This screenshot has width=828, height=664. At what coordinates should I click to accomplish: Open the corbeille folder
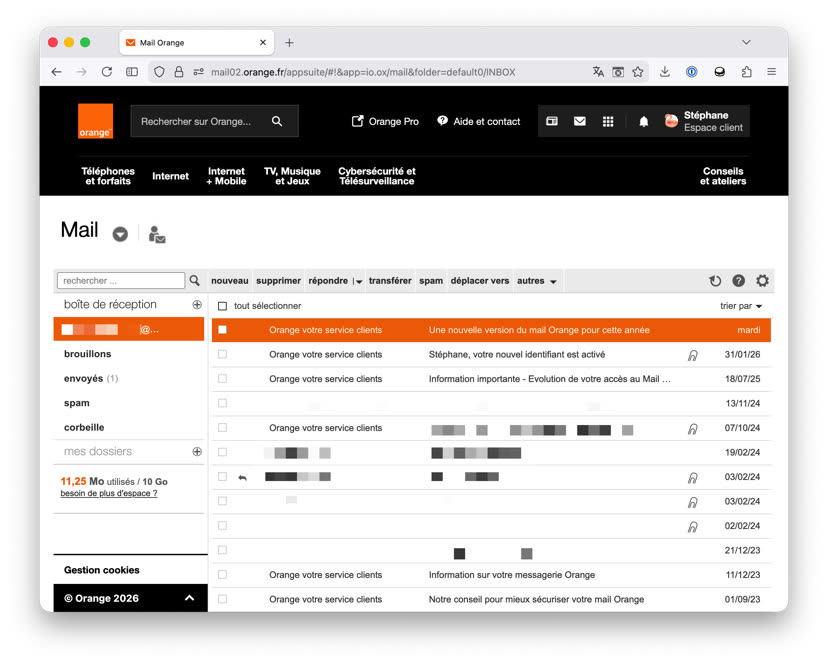(x=84, y=427)
